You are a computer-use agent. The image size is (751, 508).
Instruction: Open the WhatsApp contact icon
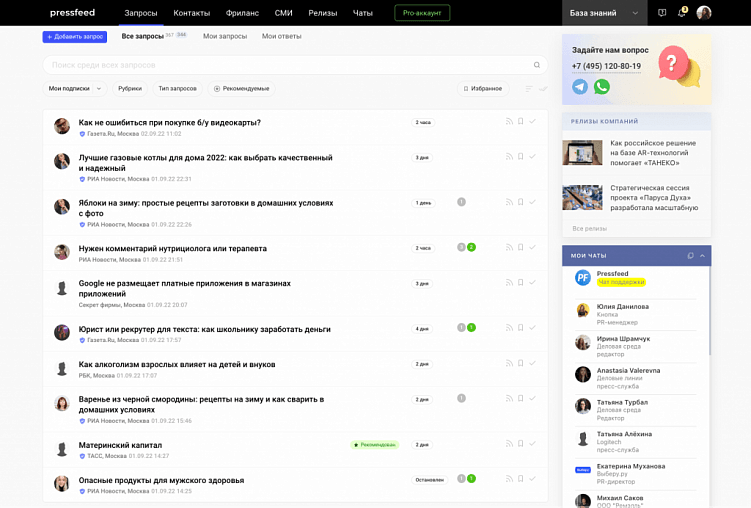pyautogui.click(x=602, y=87)
